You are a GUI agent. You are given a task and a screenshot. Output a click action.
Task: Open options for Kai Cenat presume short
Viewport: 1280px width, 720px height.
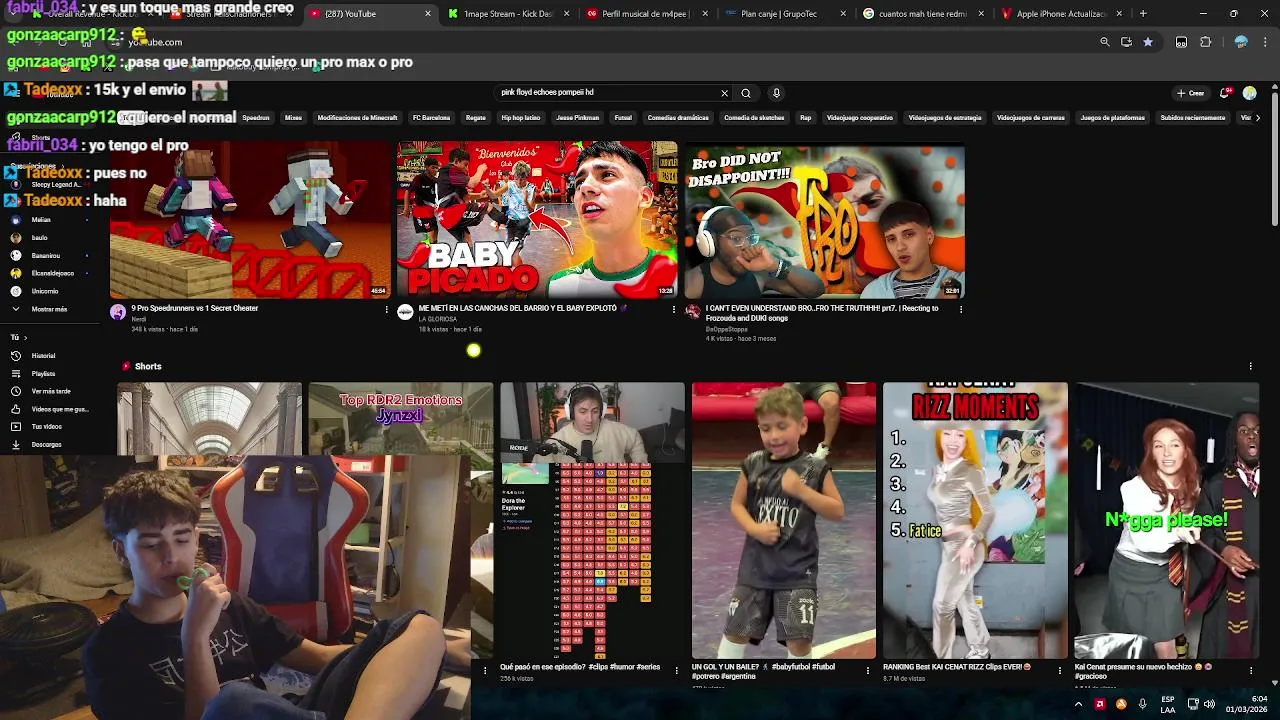pyautogui.click(x=1250, y=670)
